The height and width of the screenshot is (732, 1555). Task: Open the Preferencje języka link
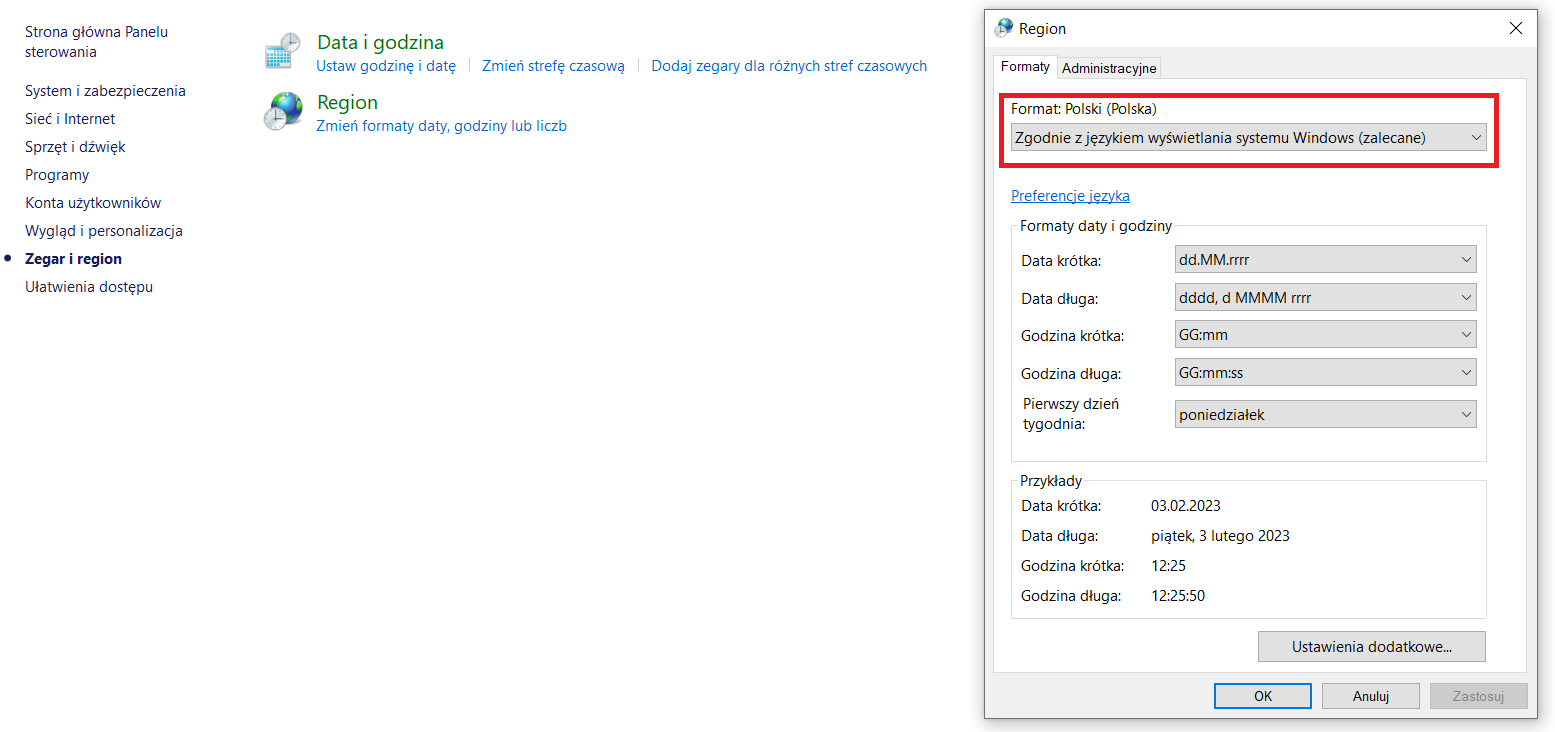pos(1070,196)
